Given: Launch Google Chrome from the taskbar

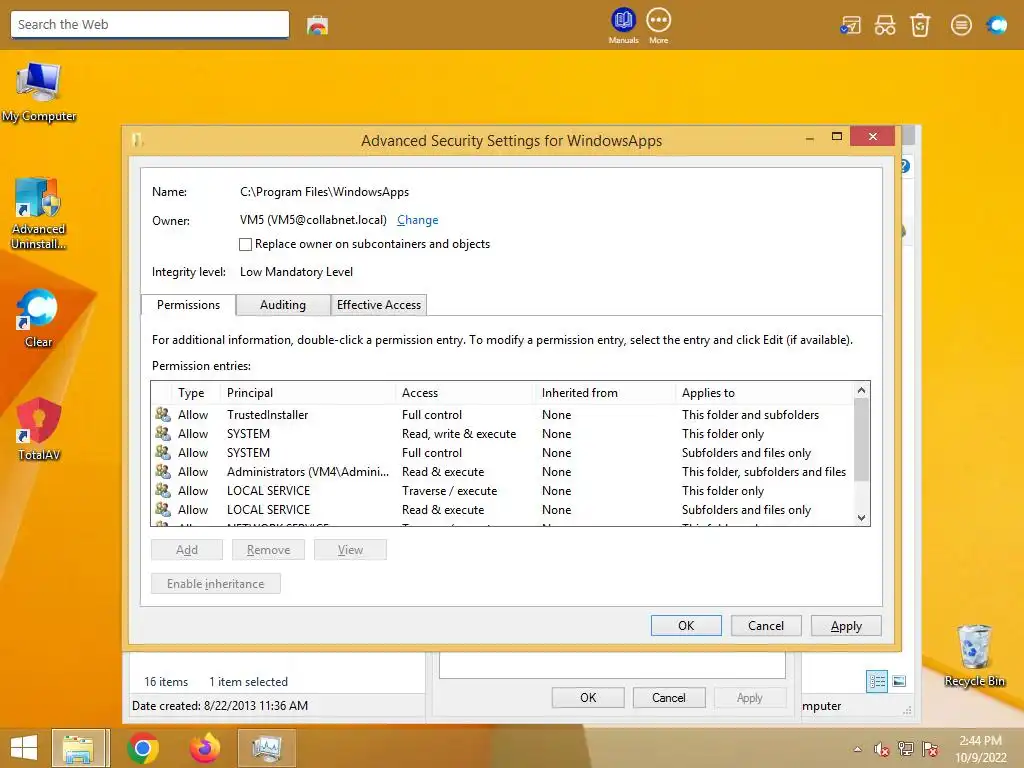Looking at the screenshot, I should 143,748.
